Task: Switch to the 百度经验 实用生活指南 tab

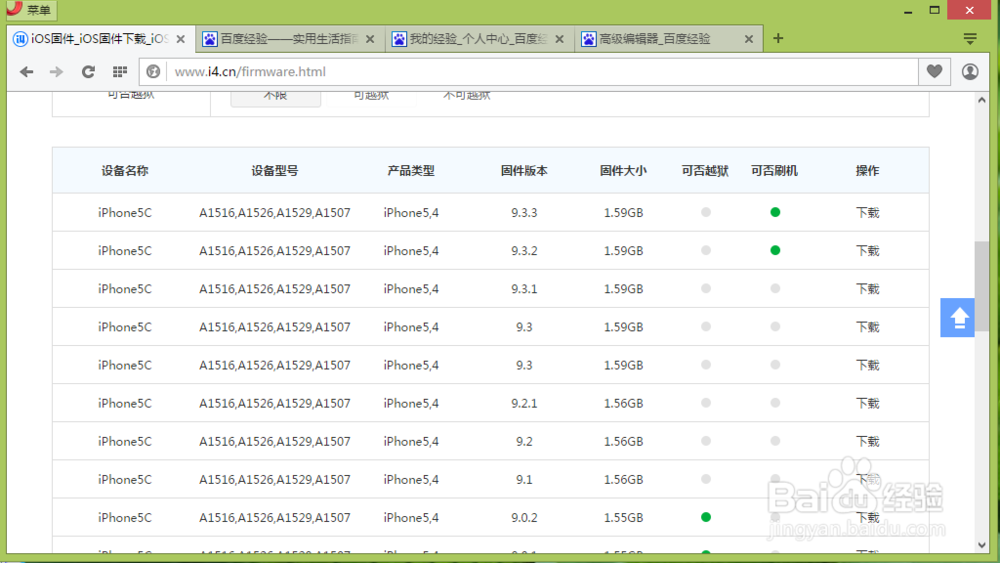Action: pos(290,39)
